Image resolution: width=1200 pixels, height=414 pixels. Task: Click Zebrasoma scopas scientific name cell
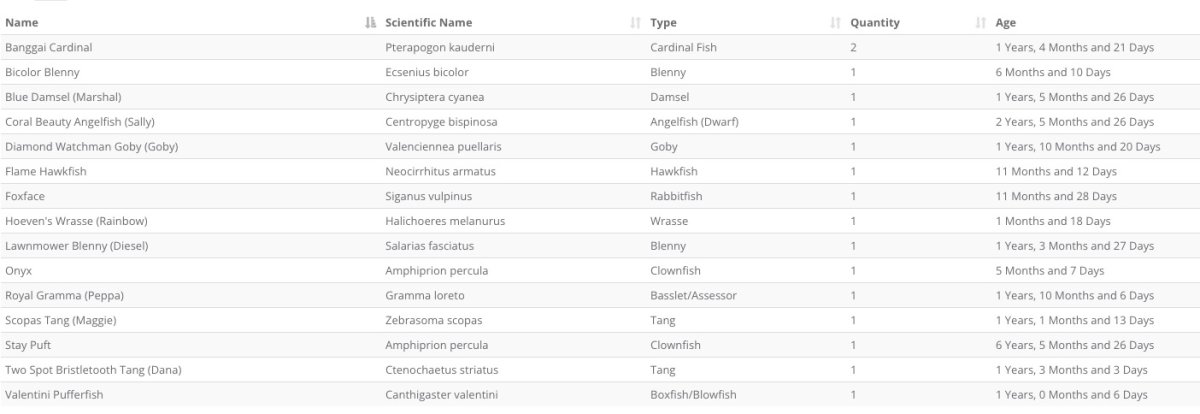434,320
